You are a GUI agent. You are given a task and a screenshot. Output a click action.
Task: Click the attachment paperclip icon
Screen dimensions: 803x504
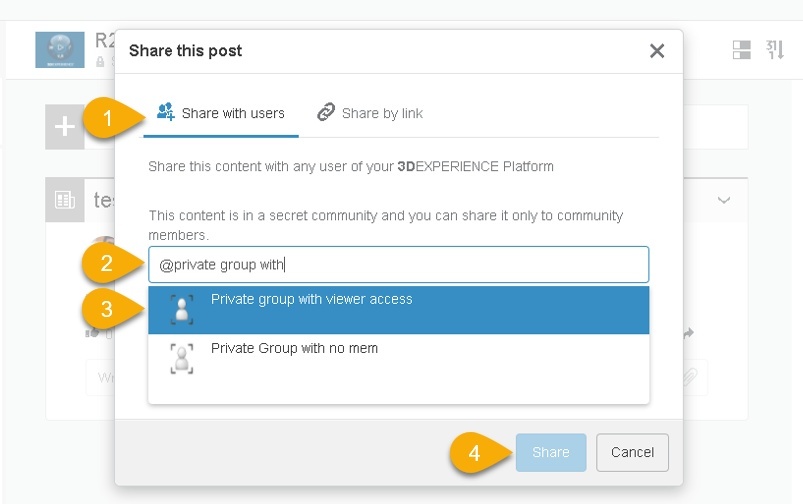689,377
